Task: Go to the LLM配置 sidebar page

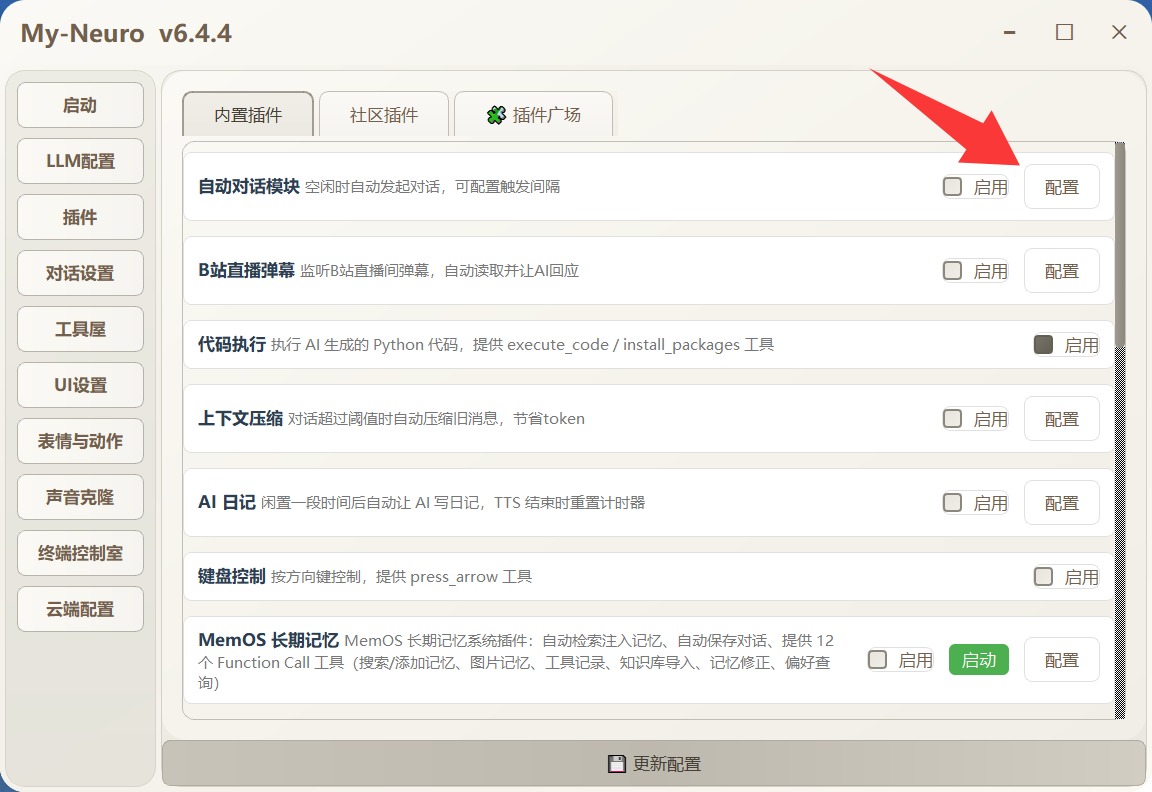Action: 80,161
